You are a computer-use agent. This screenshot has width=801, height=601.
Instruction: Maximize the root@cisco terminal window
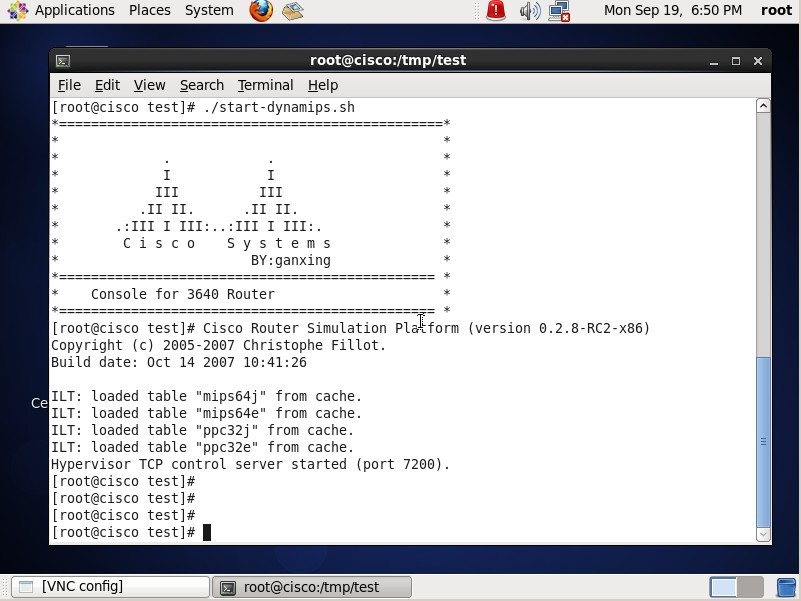(736, 61)
